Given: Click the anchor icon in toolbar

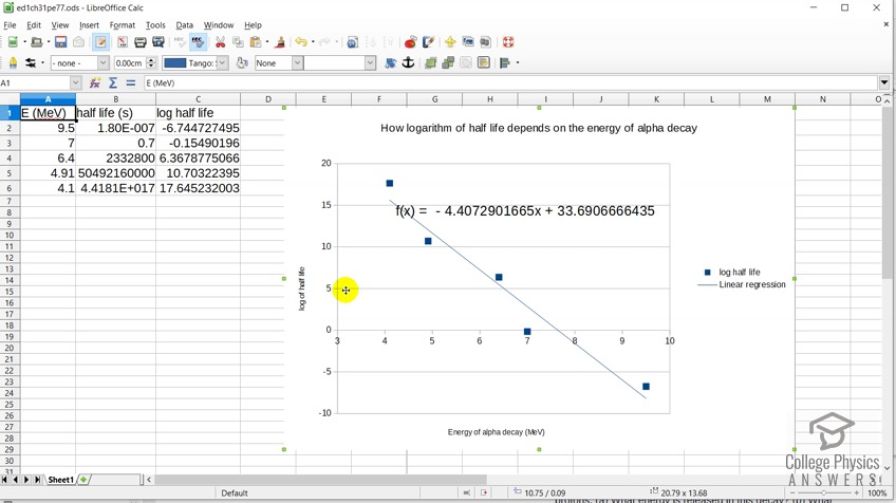Looking at the screenshot, I should click(x=407, y=63).
